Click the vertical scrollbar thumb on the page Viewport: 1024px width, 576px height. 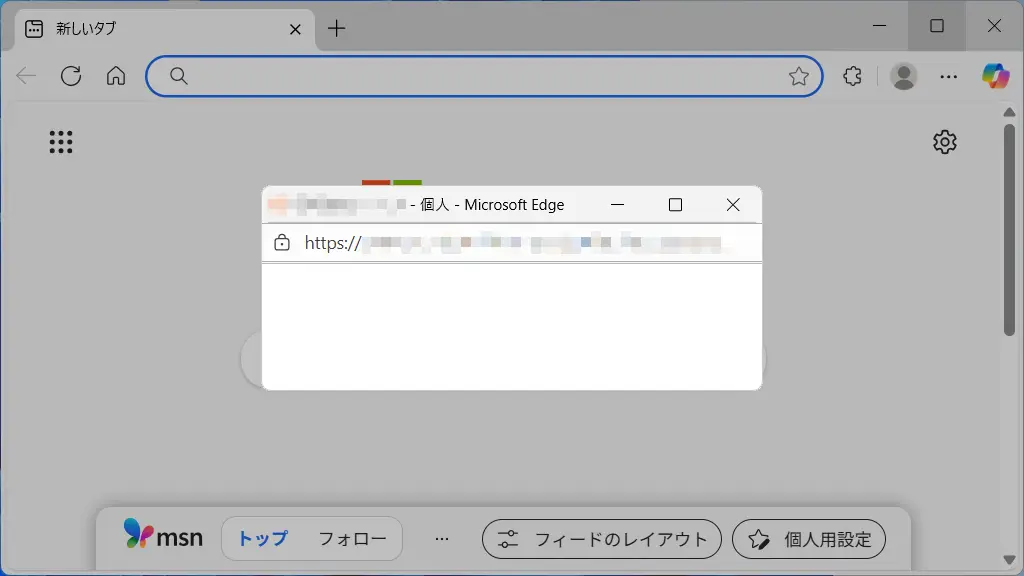click(1010, 230)
